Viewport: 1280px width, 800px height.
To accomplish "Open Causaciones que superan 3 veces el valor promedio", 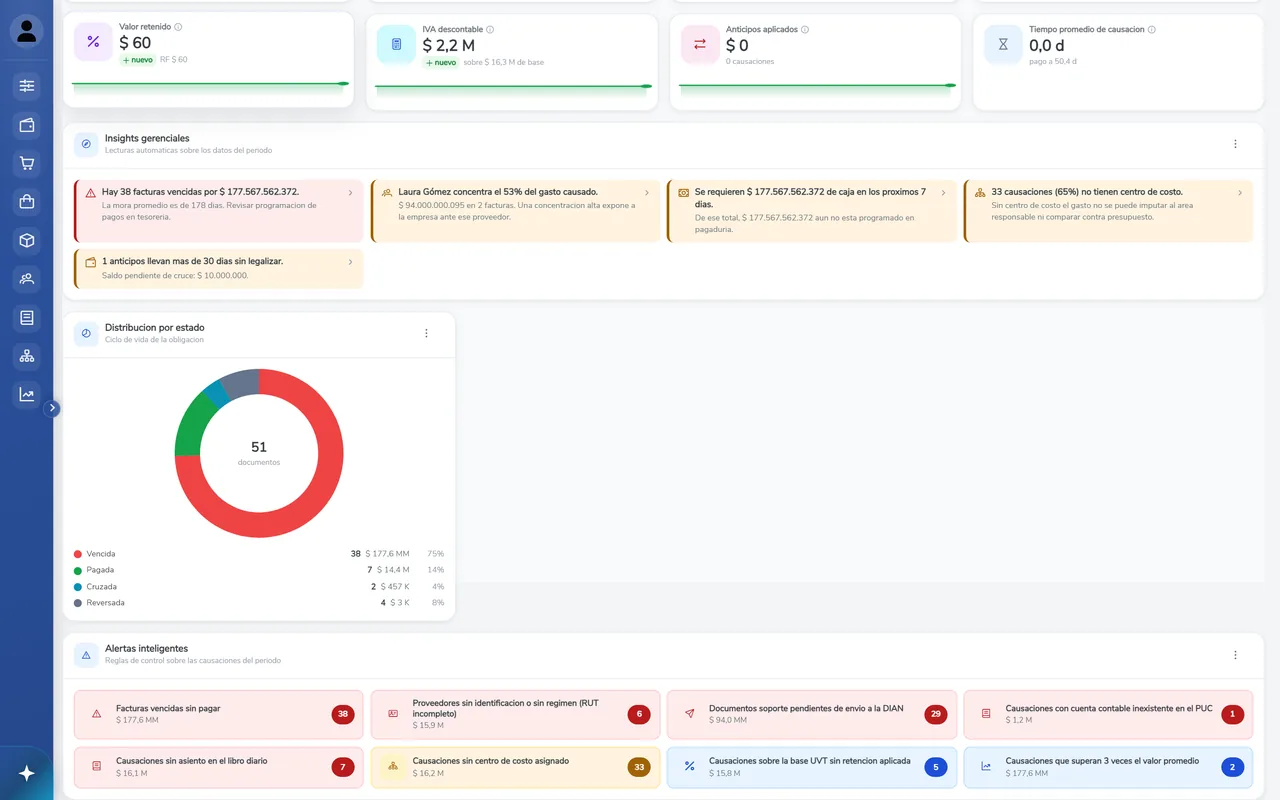I will tap(1108, 767).
